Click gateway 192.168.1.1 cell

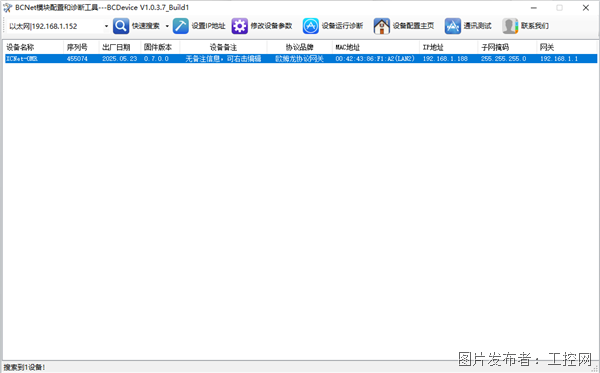tap(559, 59)
